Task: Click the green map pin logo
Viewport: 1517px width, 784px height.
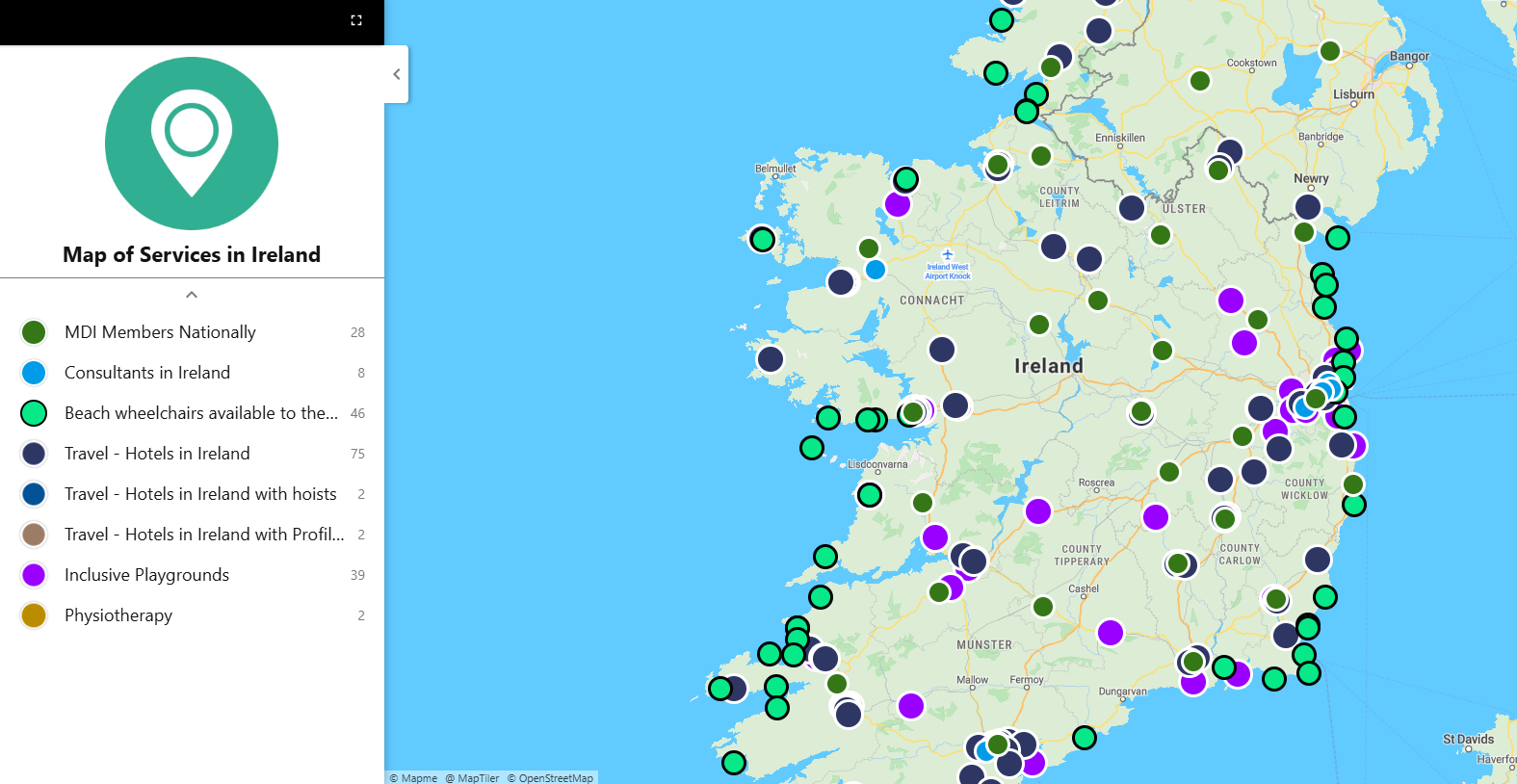Action: tap(192, 144)
